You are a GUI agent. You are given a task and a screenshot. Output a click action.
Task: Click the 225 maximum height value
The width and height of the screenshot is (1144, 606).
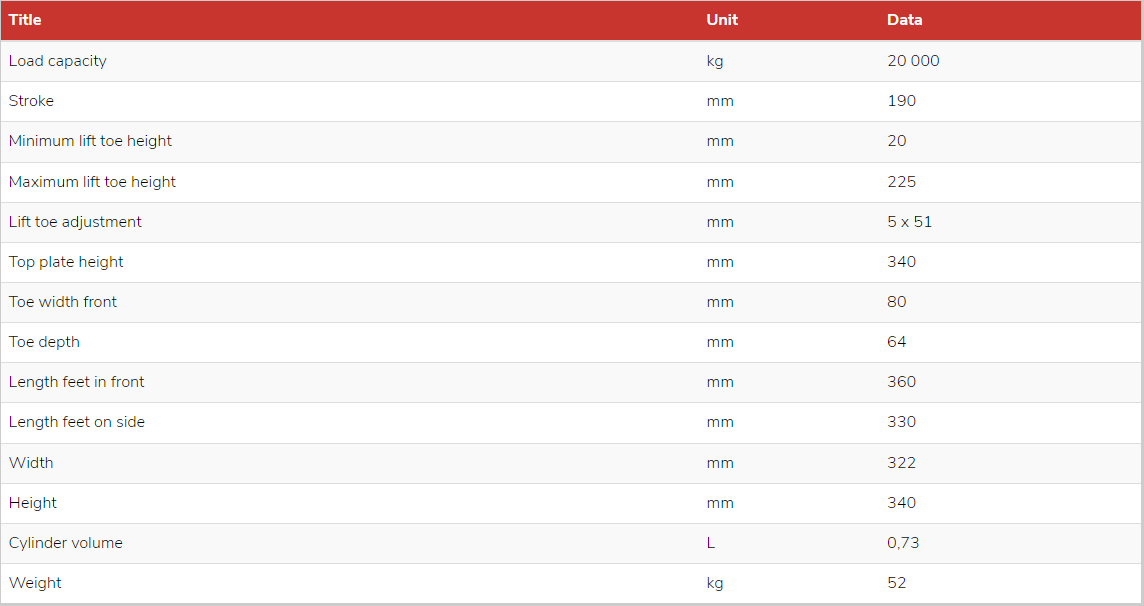click(x=901, y=182)
